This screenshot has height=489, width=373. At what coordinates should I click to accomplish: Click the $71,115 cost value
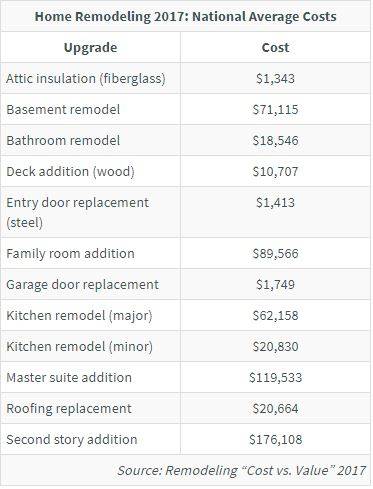click(x=275, y=110)
